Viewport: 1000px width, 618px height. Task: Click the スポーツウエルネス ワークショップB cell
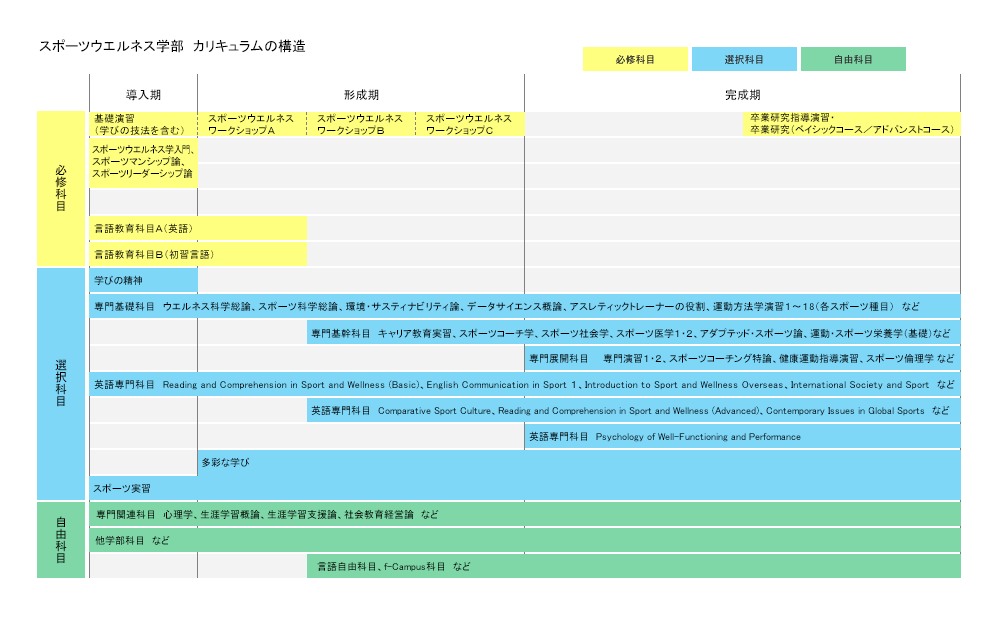pyautogui.click(x=362, y=124)
